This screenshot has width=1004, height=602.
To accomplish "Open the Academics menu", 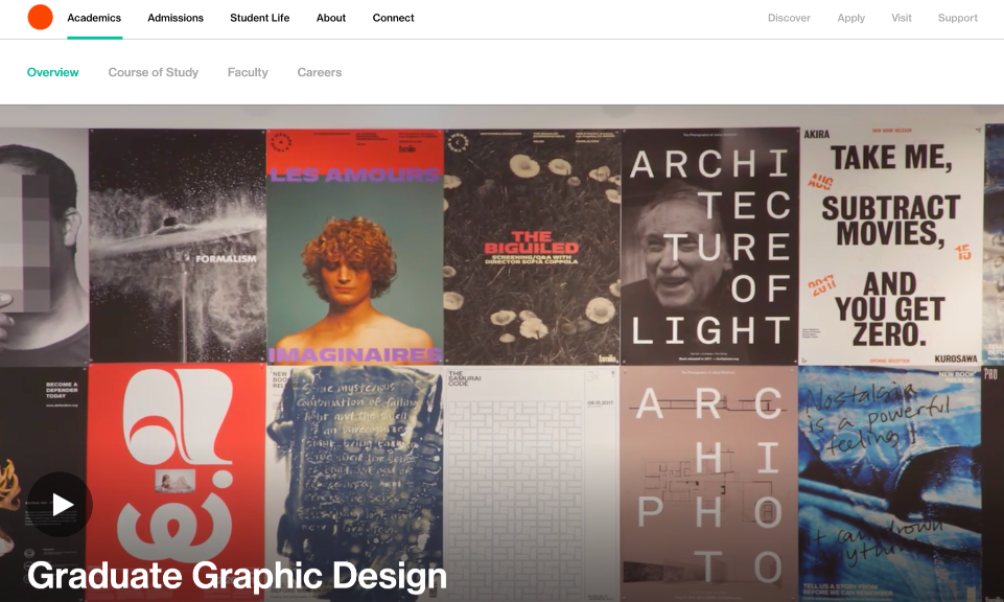I will coord(94,18).
